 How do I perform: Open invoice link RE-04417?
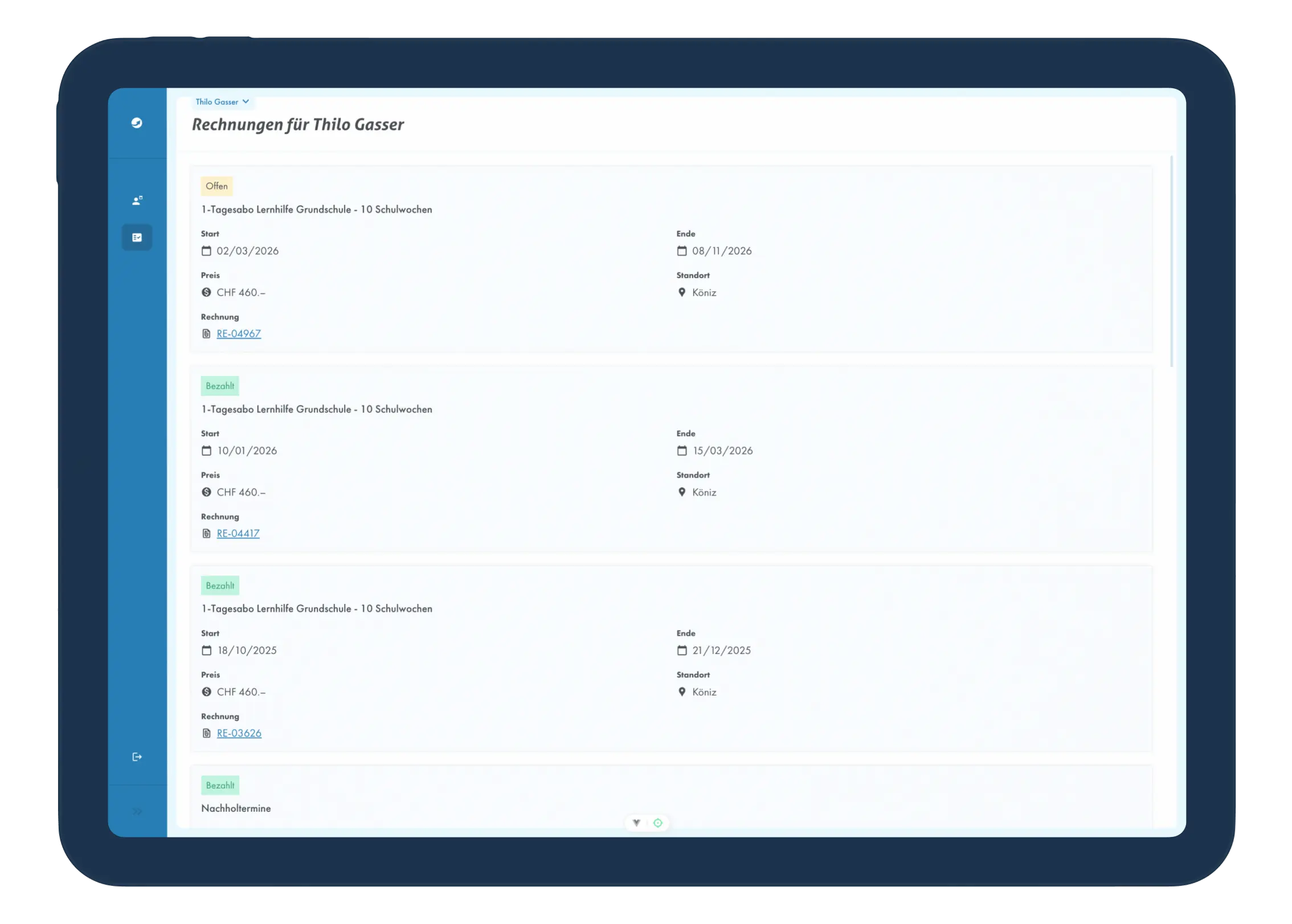coord(238,534)
